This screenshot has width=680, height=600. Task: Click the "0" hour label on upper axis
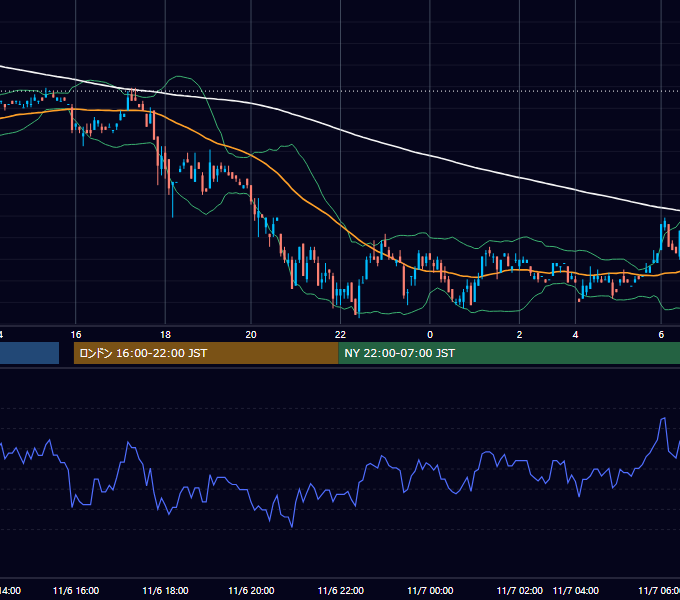[x=430, y=335]
